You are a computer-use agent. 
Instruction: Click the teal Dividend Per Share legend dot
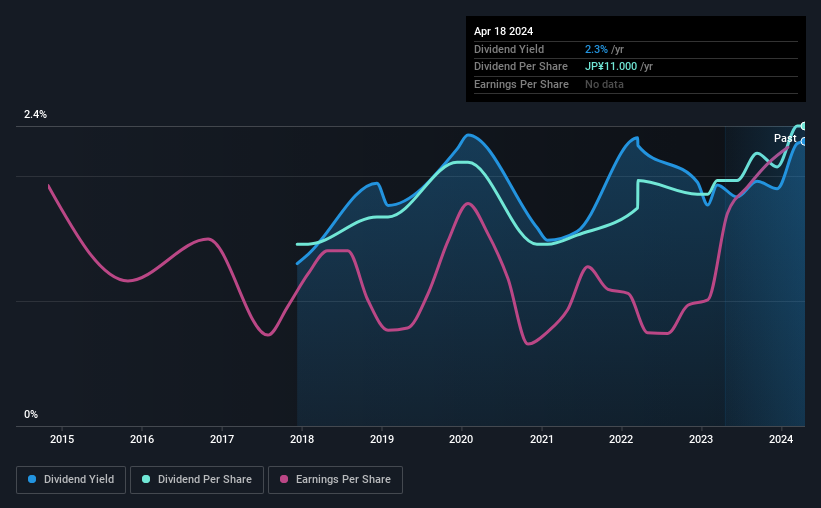(146, 479)
